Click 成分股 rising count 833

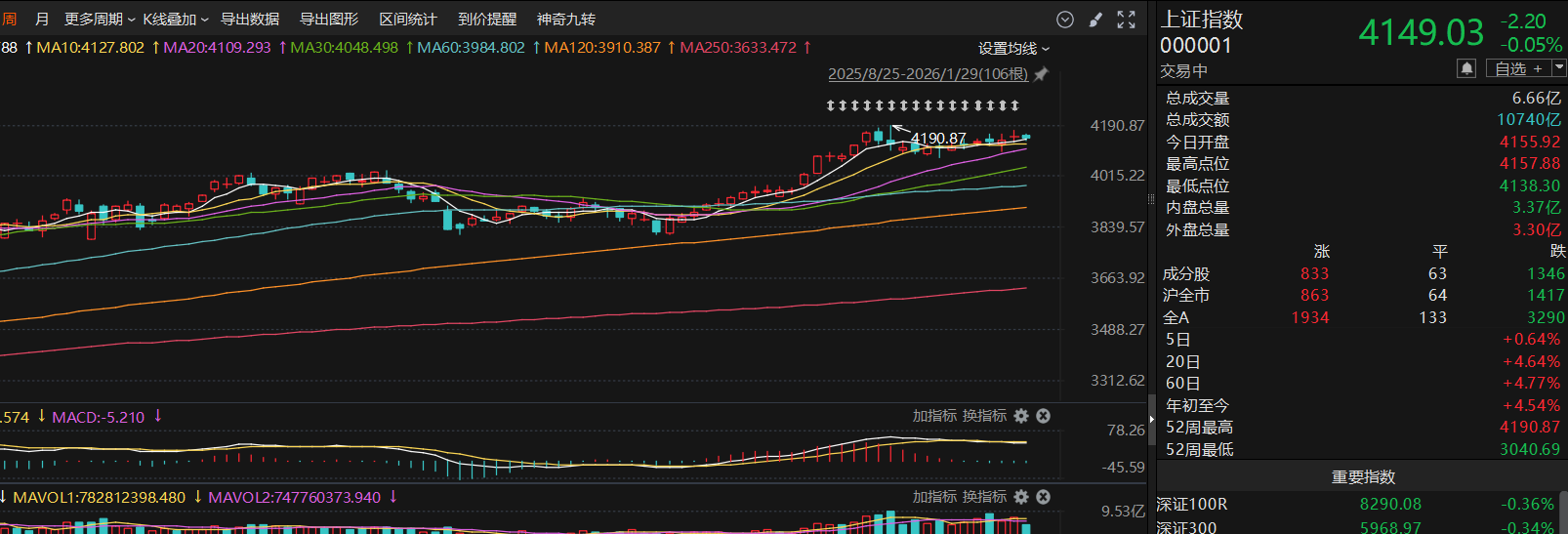pos(1314,274)
